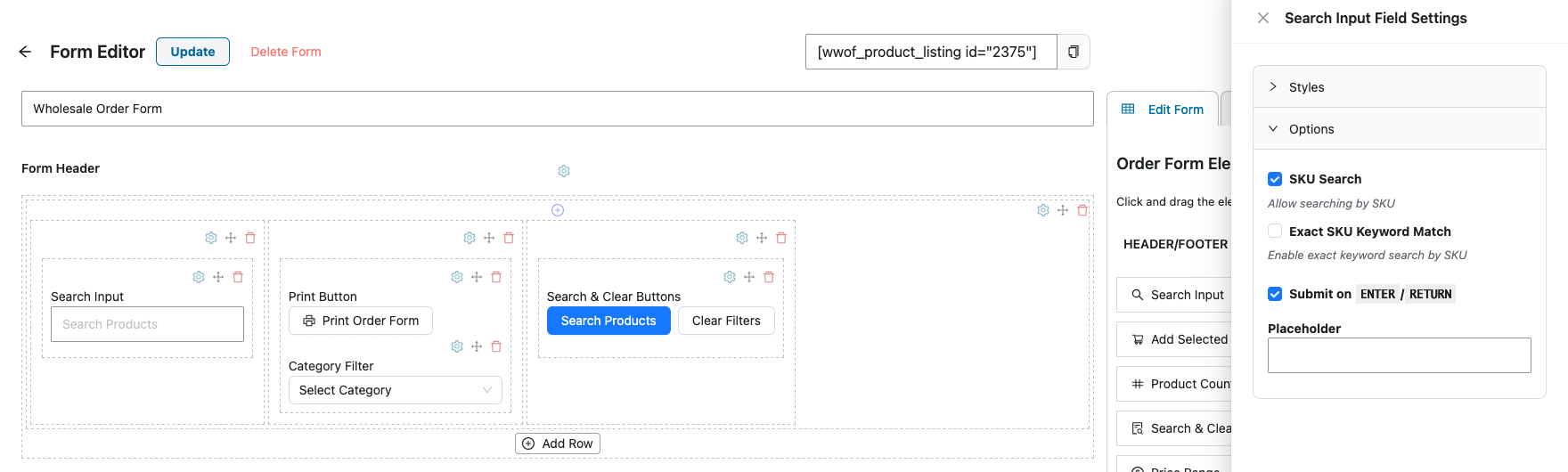Viewport: 1568px width, 472px height.
Task: Open Form Header settings gear
Action: (x=564, y=171)
